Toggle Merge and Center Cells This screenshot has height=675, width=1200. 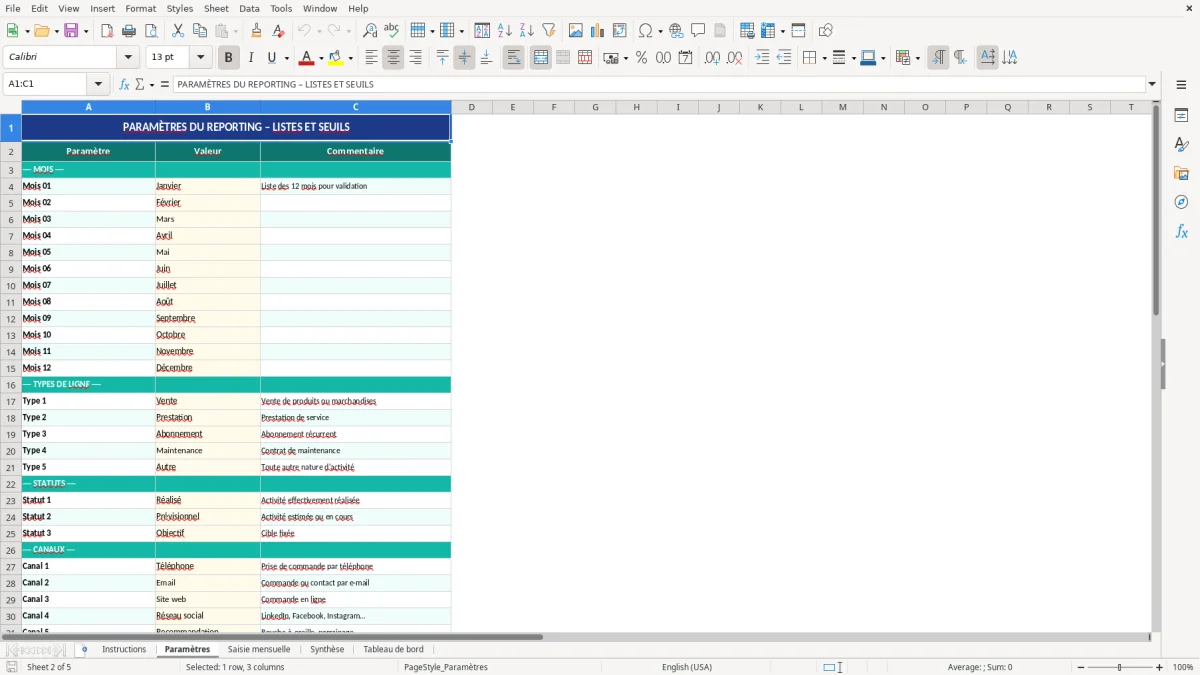point(541,58)
